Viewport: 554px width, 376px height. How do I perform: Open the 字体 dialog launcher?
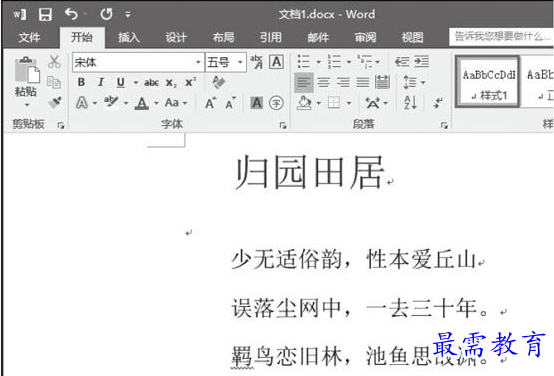283,125
